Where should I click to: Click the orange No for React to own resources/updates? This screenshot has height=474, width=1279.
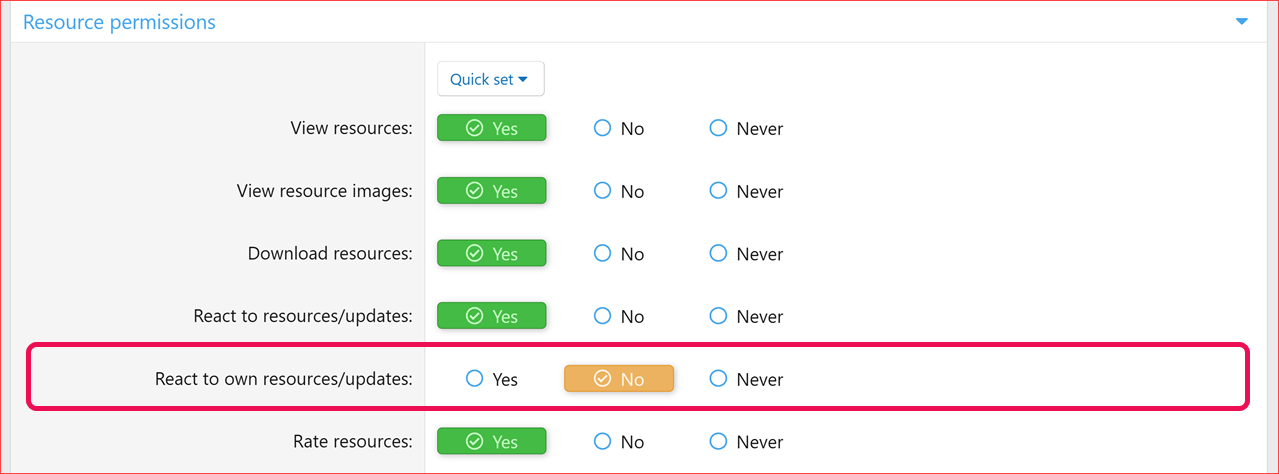(x=619, y=379)
